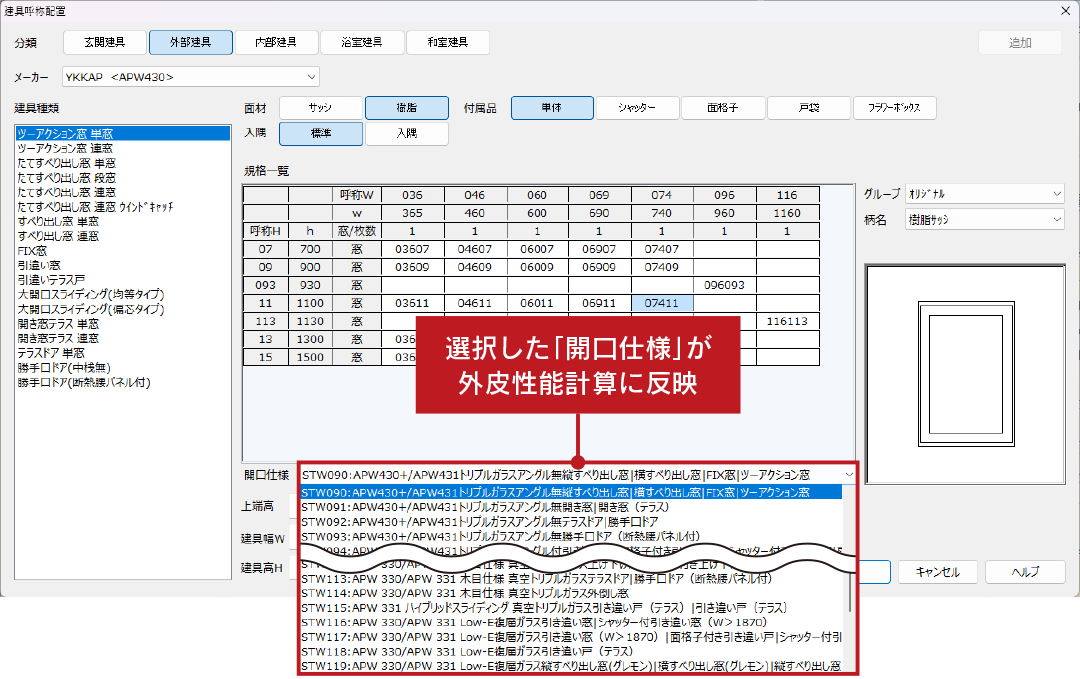The width and height of the screenshot is (1080, 679).
Task: Choose STW116 Low-E複層ガラス引き違い窓 option
Action: tap(571, 623)
